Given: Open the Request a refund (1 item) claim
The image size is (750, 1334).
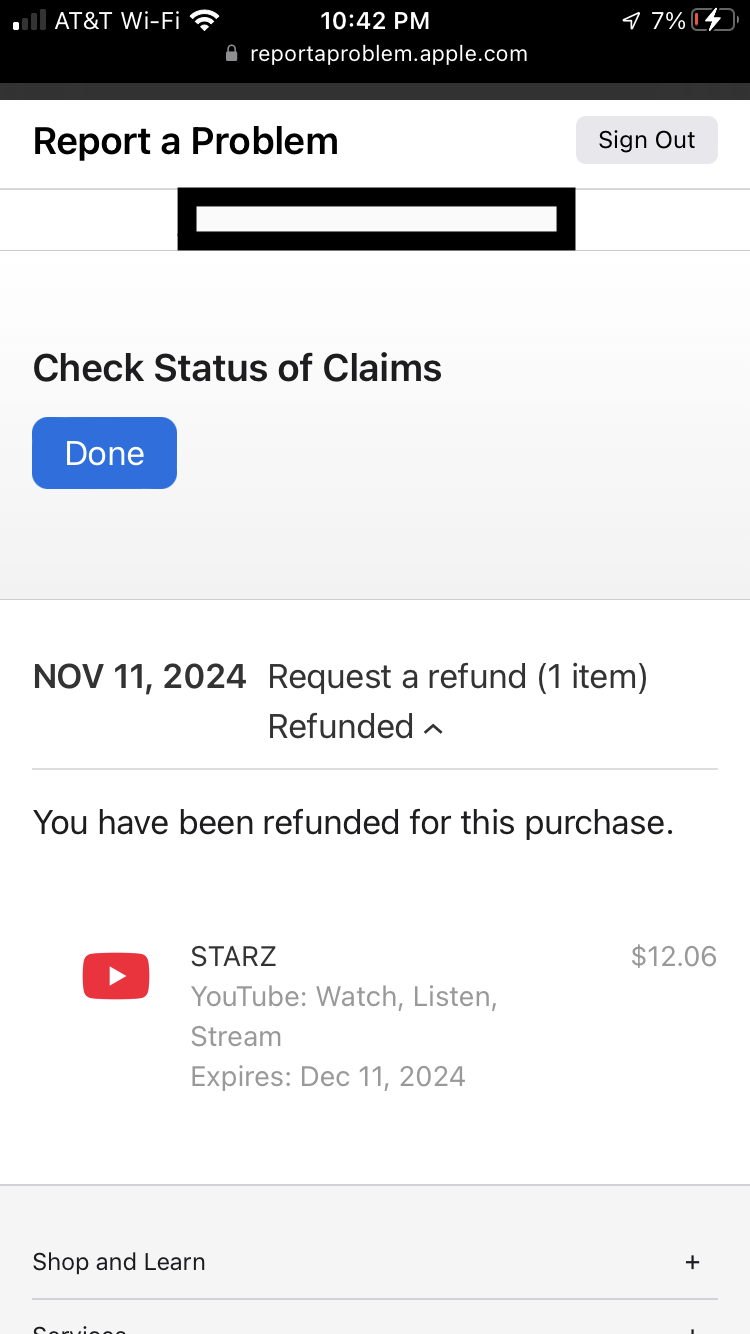Looking at the screenshot, I should pos(457,677).
